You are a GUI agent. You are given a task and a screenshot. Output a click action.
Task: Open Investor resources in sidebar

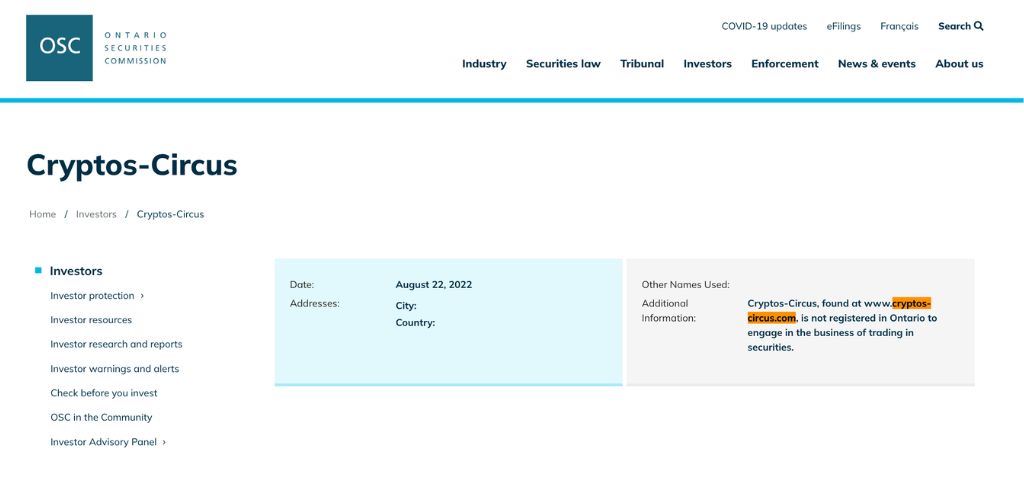coord(91,320)
